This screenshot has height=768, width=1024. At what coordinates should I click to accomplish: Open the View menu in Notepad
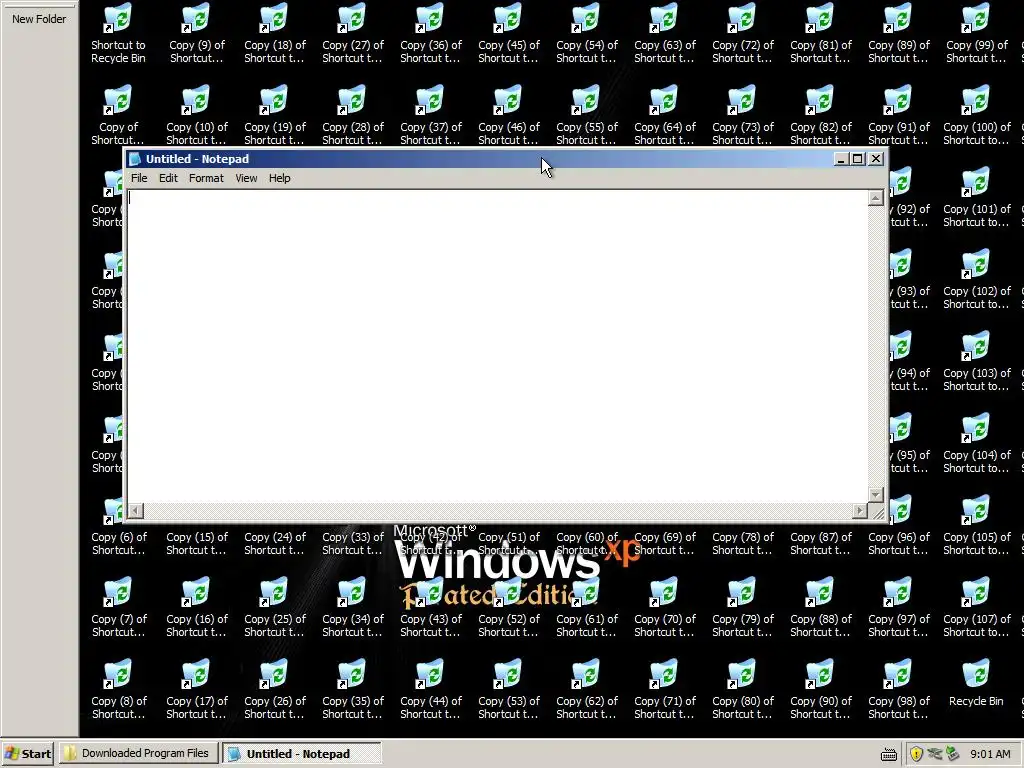tap(246, 178)
